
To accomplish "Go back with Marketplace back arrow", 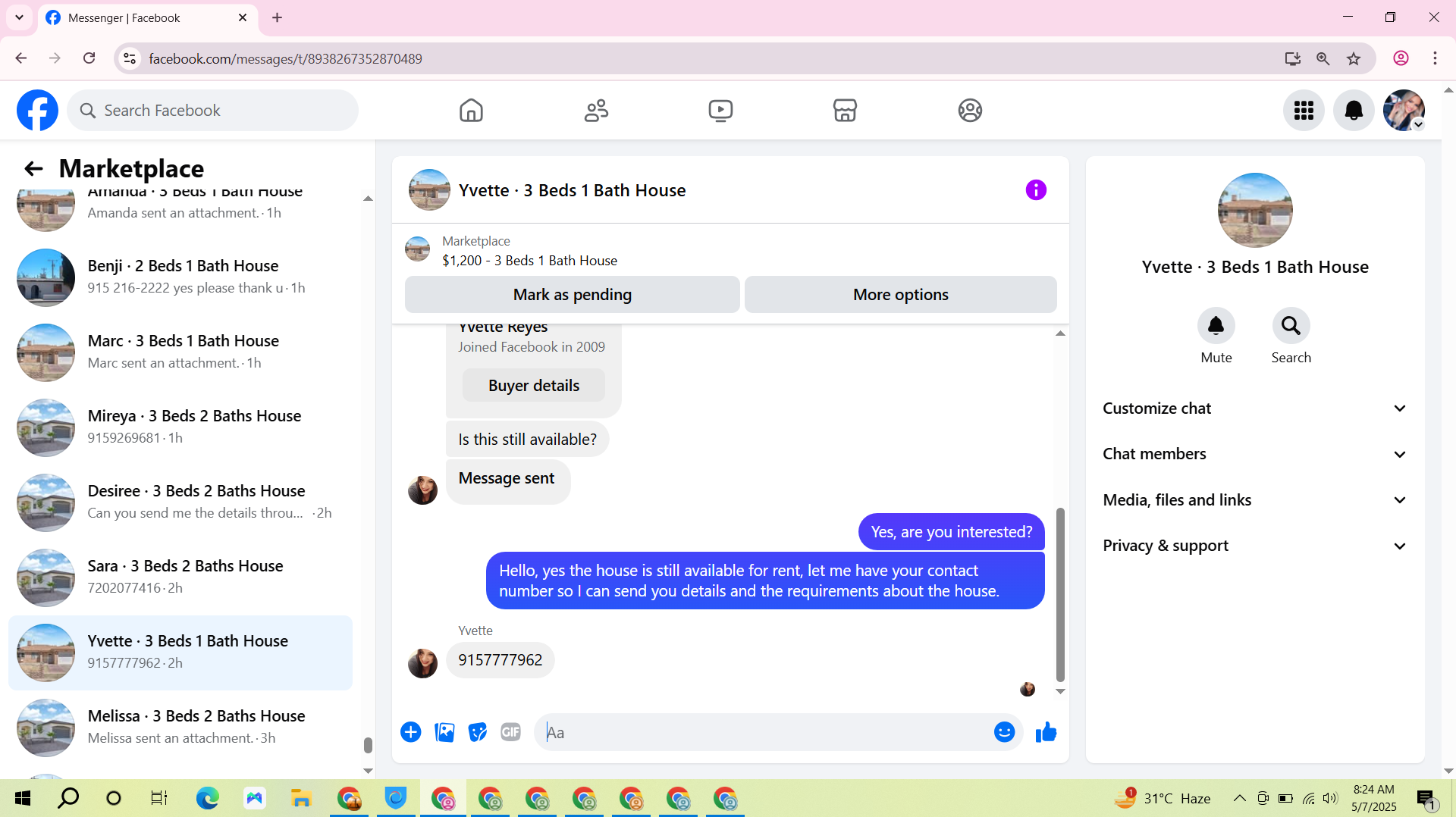I will [x=33, y=168].
